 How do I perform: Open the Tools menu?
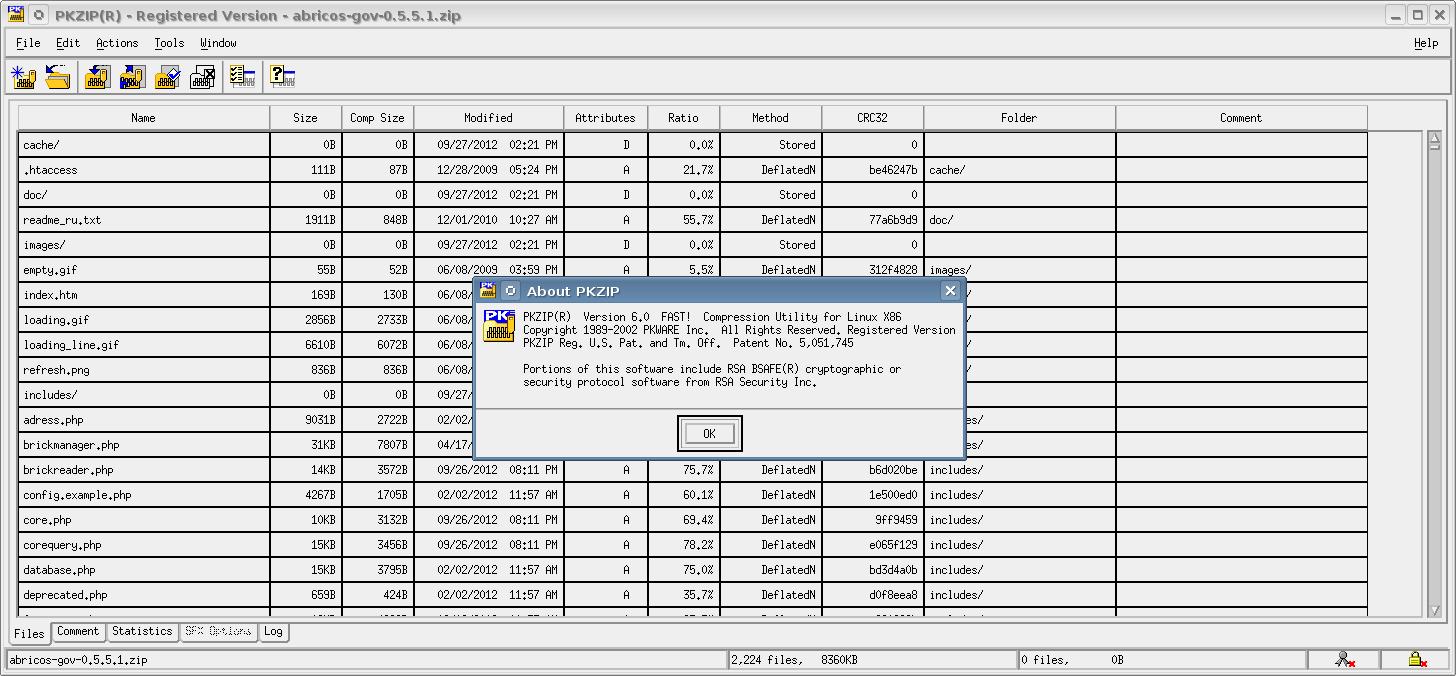169,43
